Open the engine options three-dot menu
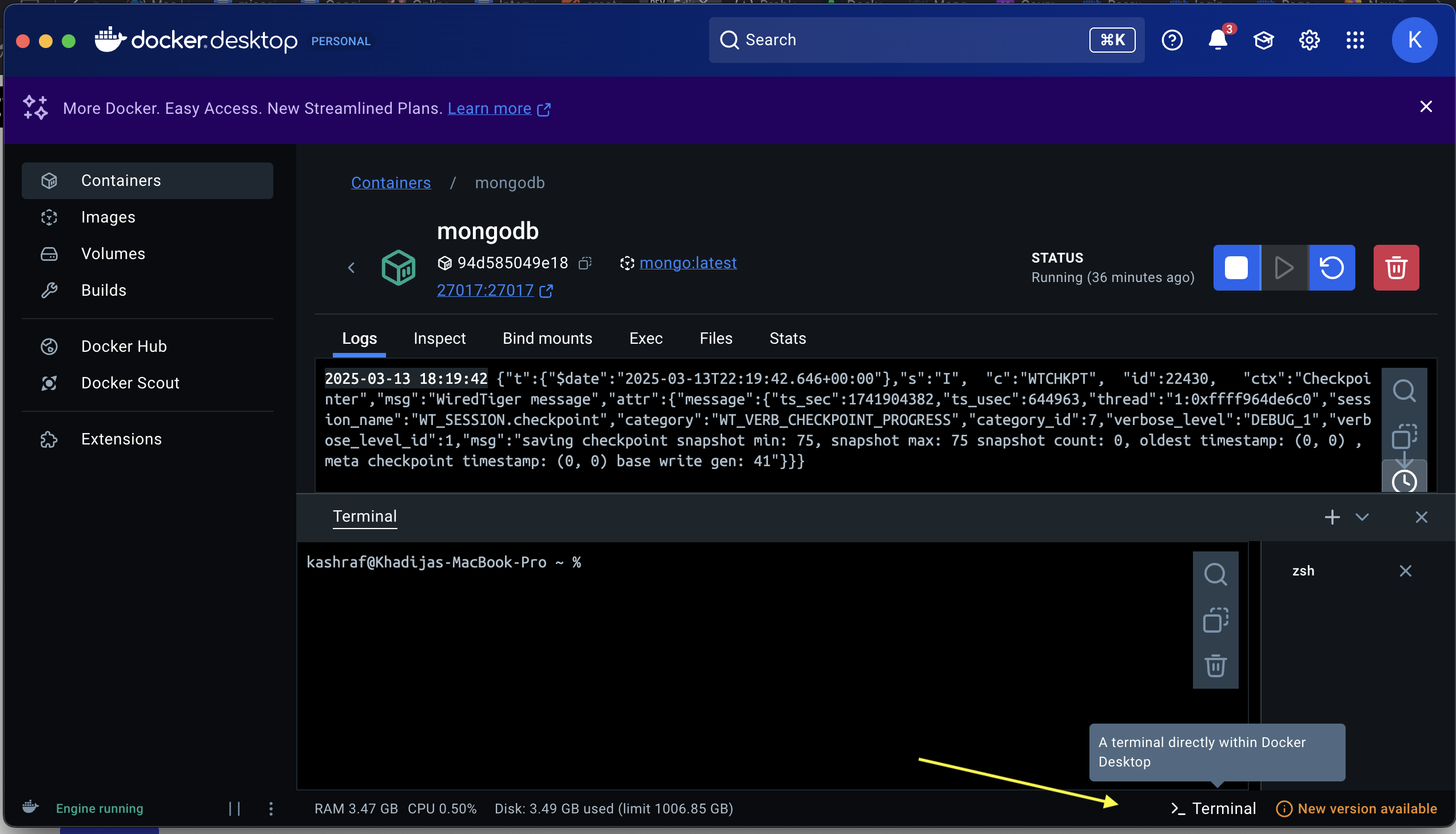Viewport: 1456px width, 834px height. point(271,808)
